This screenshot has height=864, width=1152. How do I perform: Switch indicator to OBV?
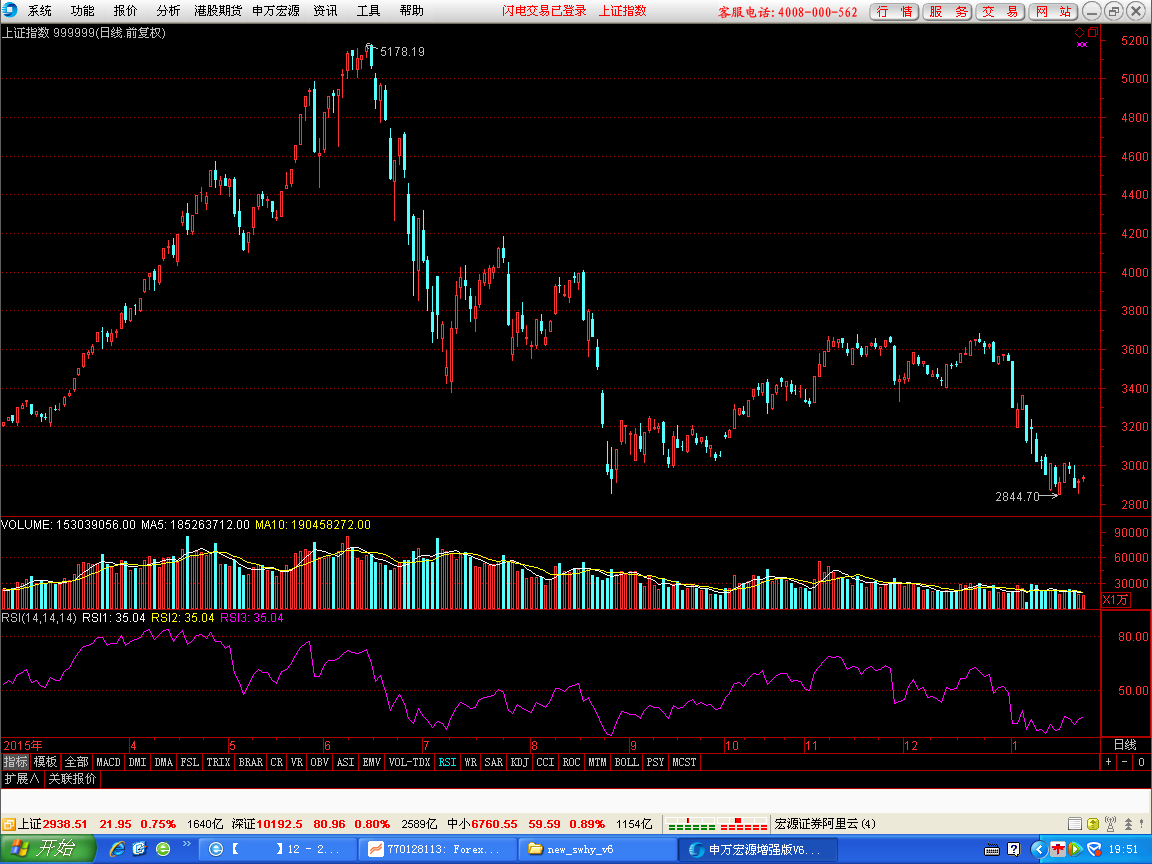[x=320, y=762]
